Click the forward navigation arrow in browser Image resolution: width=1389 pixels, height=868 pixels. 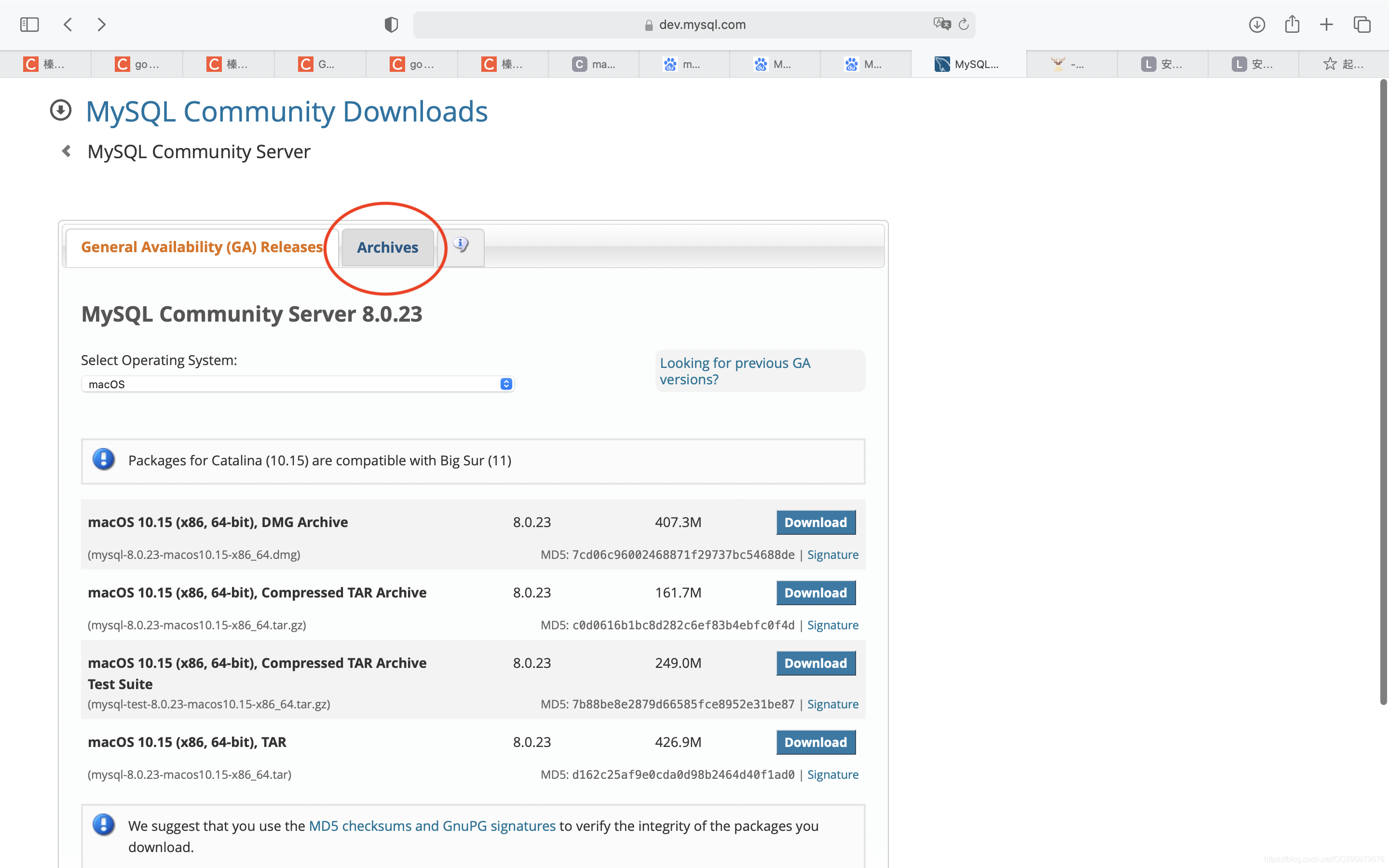click(100, 25)
